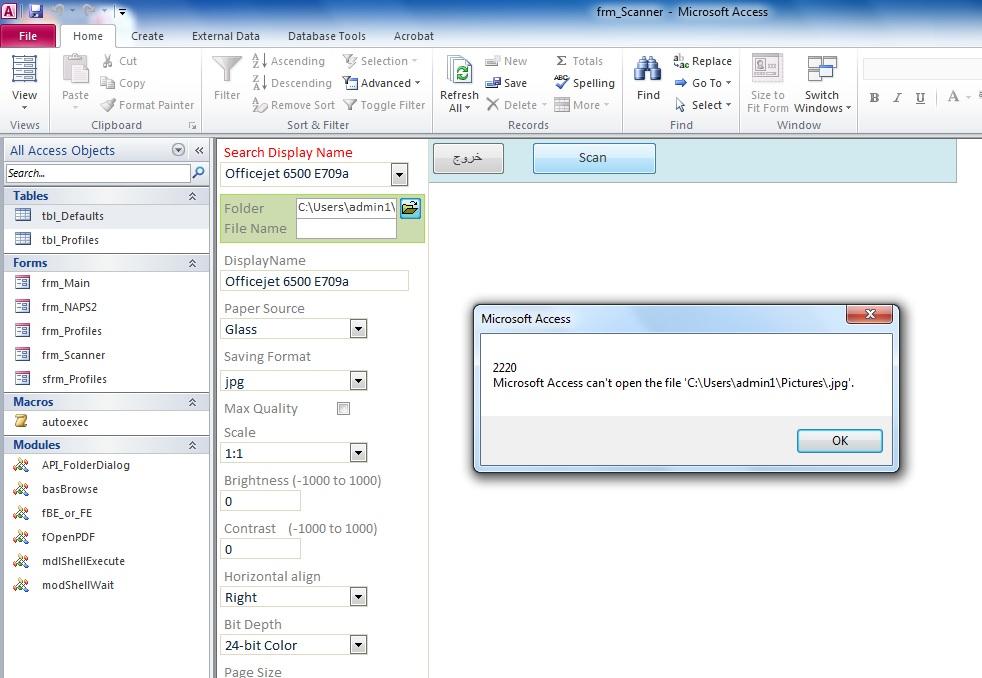Click the Totals sigma icon
982x678 pixels.
pyautogui.click(x=561, y=61)
